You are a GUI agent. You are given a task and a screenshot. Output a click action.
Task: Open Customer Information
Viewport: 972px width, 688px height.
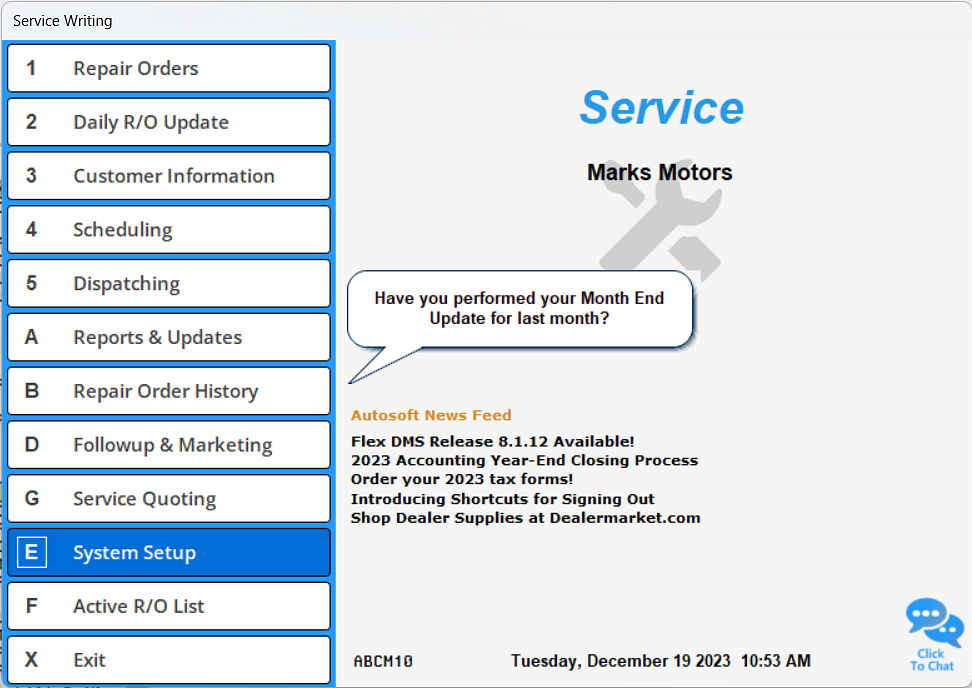coord(168,175)
